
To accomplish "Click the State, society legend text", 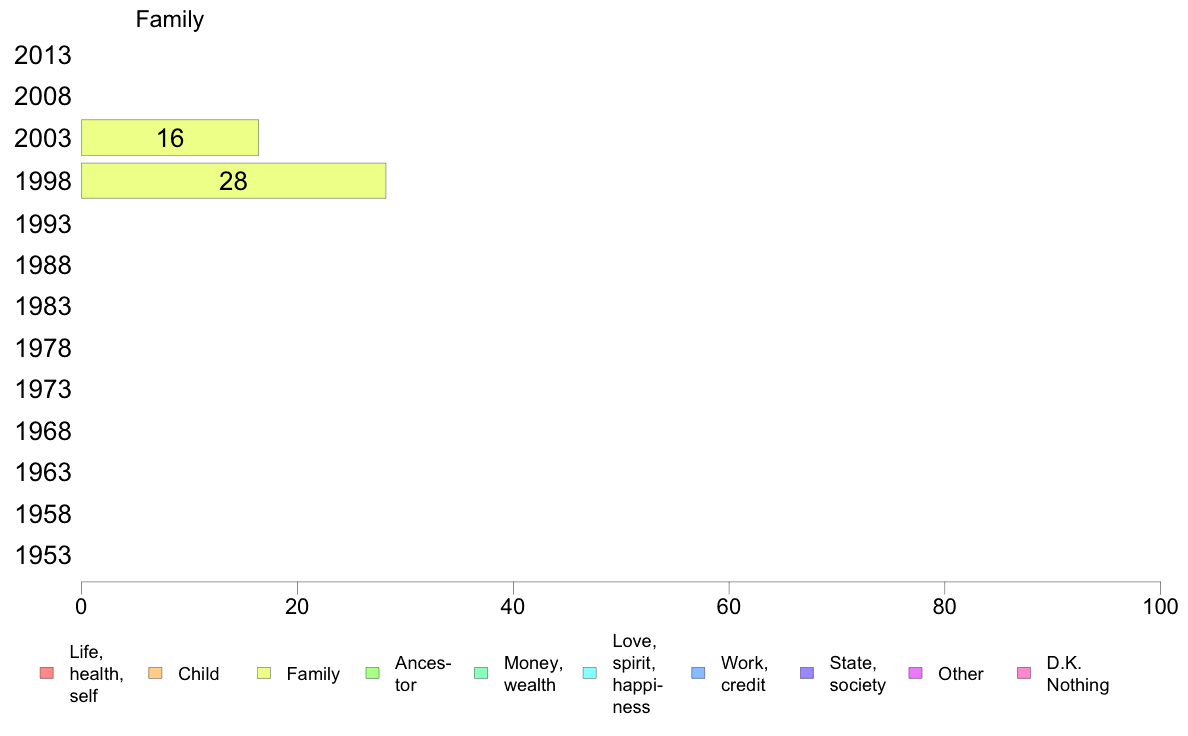I will coord(858,674).
